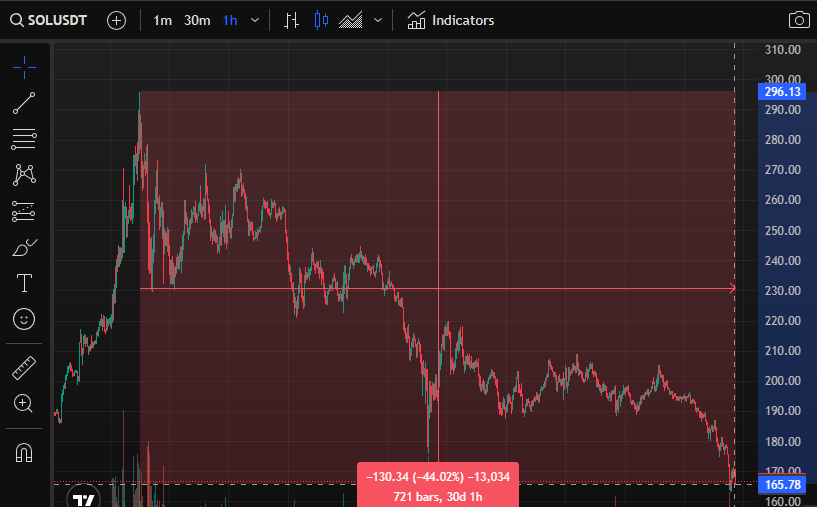Select the ruler measure tool
Viewport: 817px width, 507px height.
coord(24,368)
